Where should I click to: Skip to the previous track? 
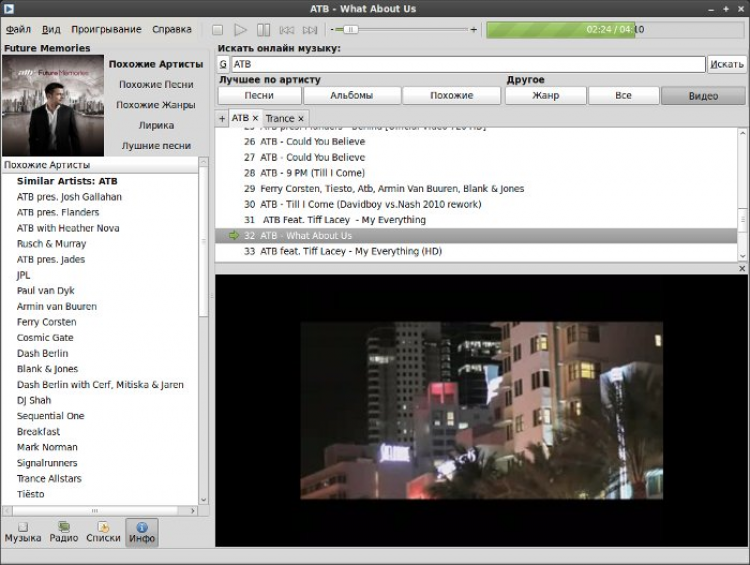tap(287, 30)
